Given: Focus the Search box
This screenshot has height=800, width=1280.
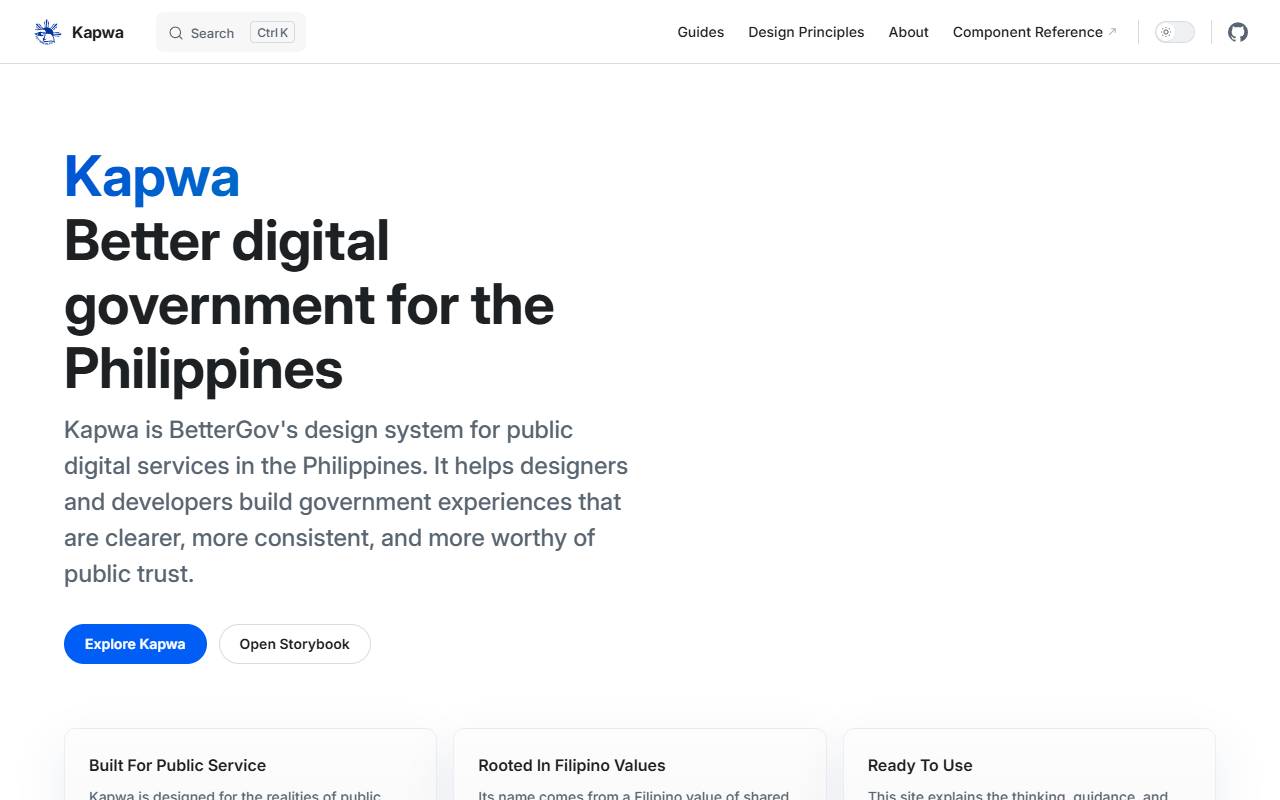Looking at the screenshot, I should coord(231,32).
